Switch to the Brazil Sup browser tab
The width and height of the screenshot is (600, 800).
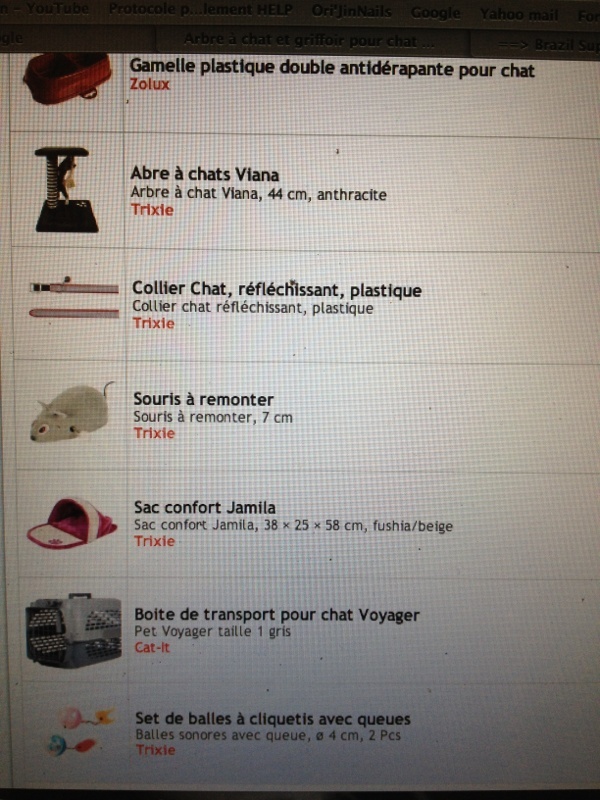[x=536, y=44]
